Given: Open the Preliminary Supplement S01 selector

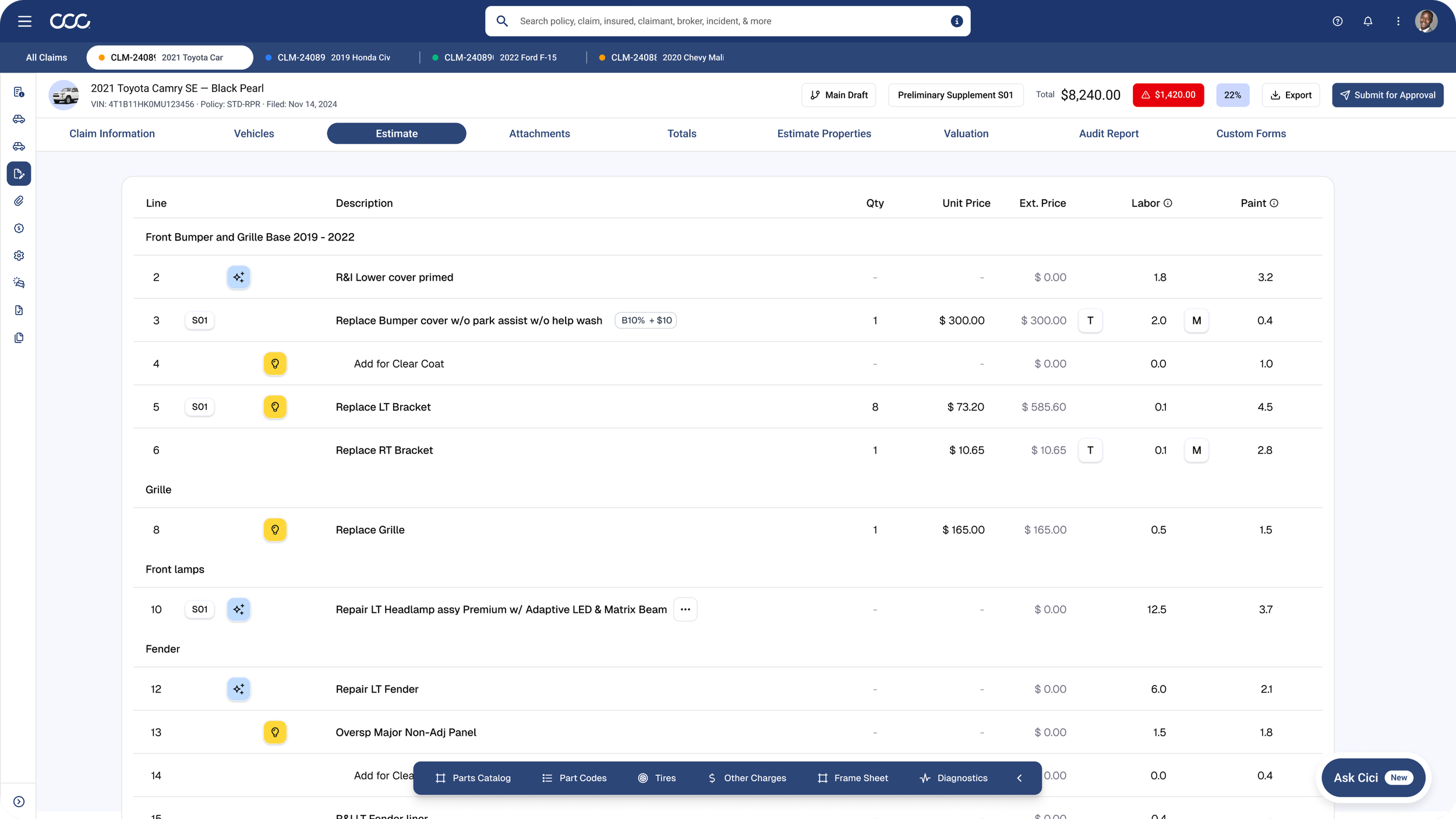Looking at the screenshot, I should (x=955, y=95).
